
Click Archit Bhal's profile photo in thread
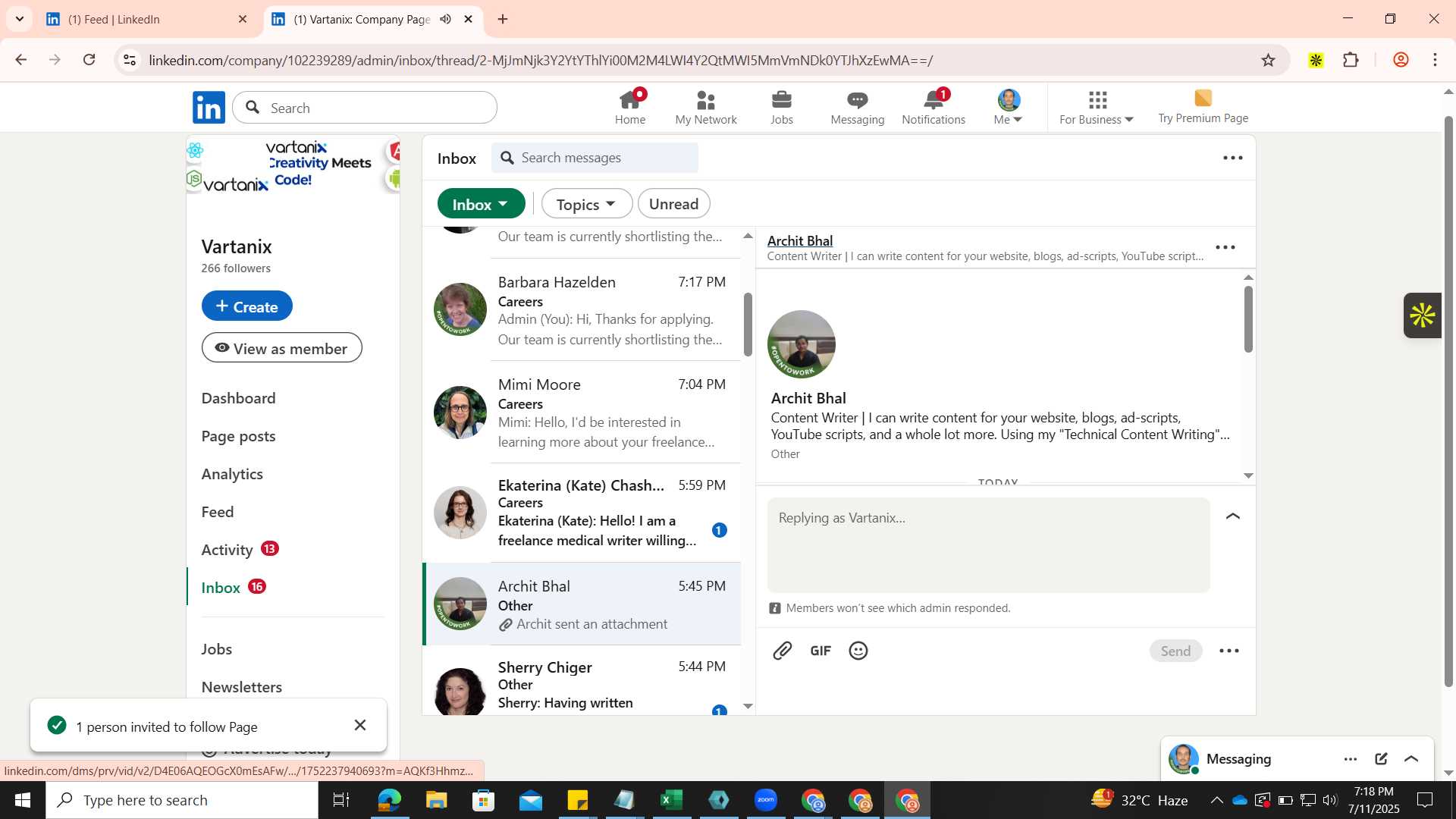801,344
